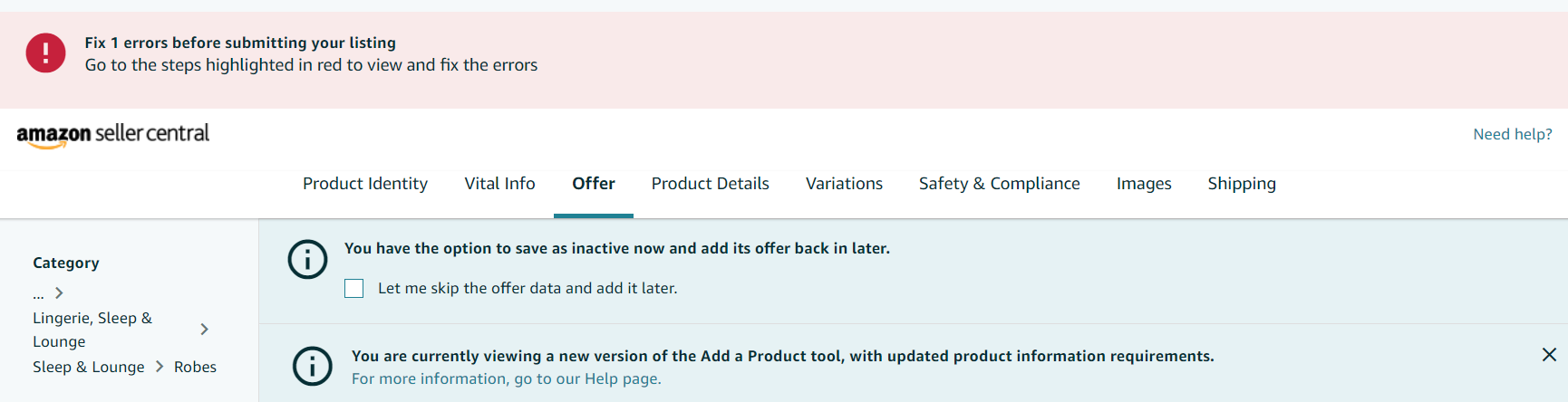
Task: Open the Help page information link
Action: 506,379
